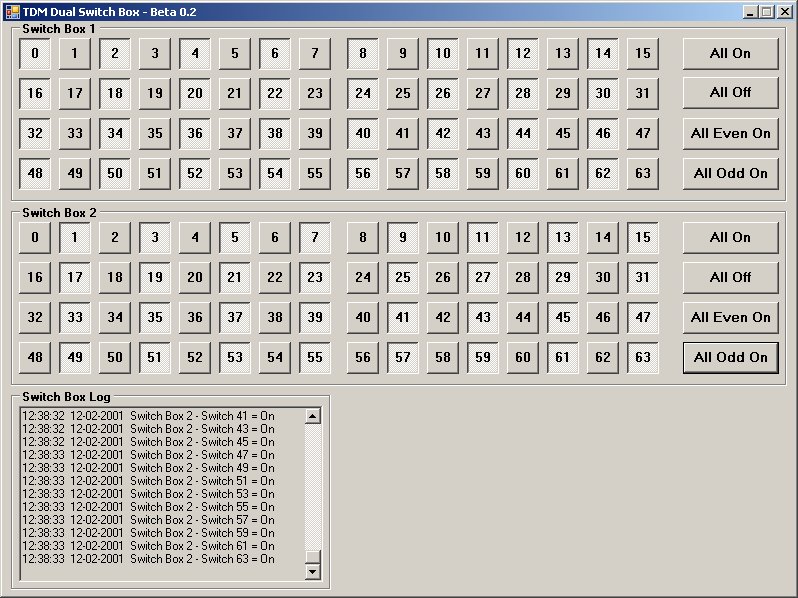Toggle switch 36 in Switch Box 2
The width and height of the screenshot is (798, 598).
[195, 318]
